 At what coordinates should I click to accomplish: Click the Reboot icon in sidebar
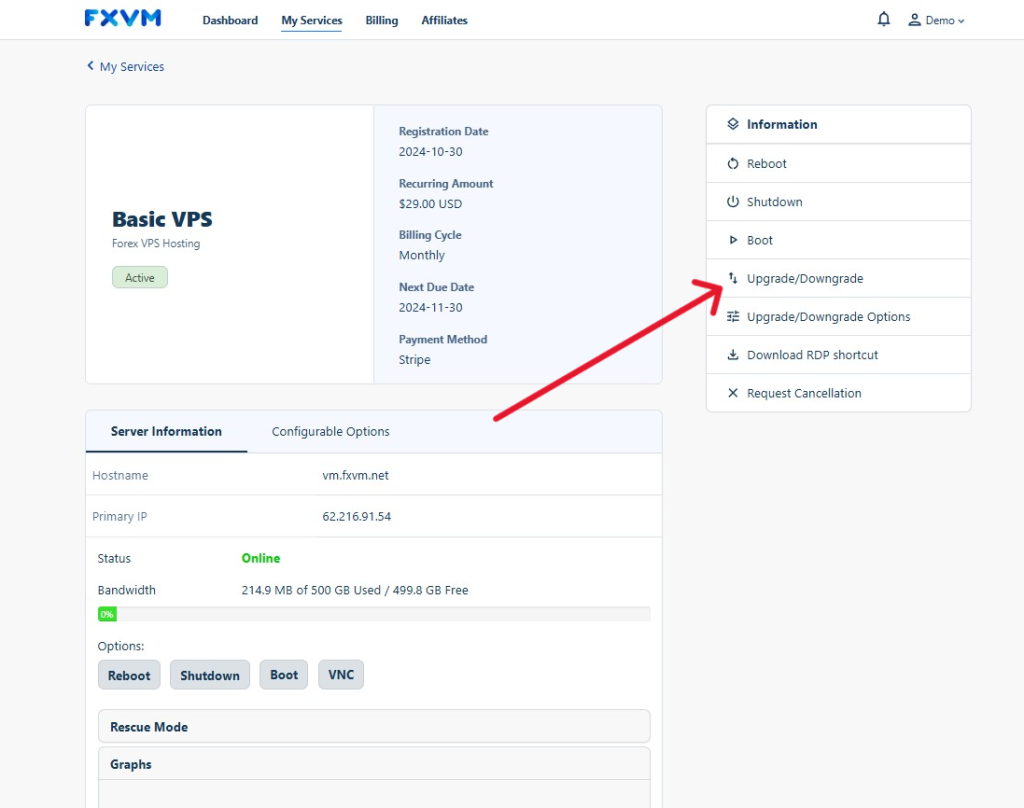coord(733,164)
